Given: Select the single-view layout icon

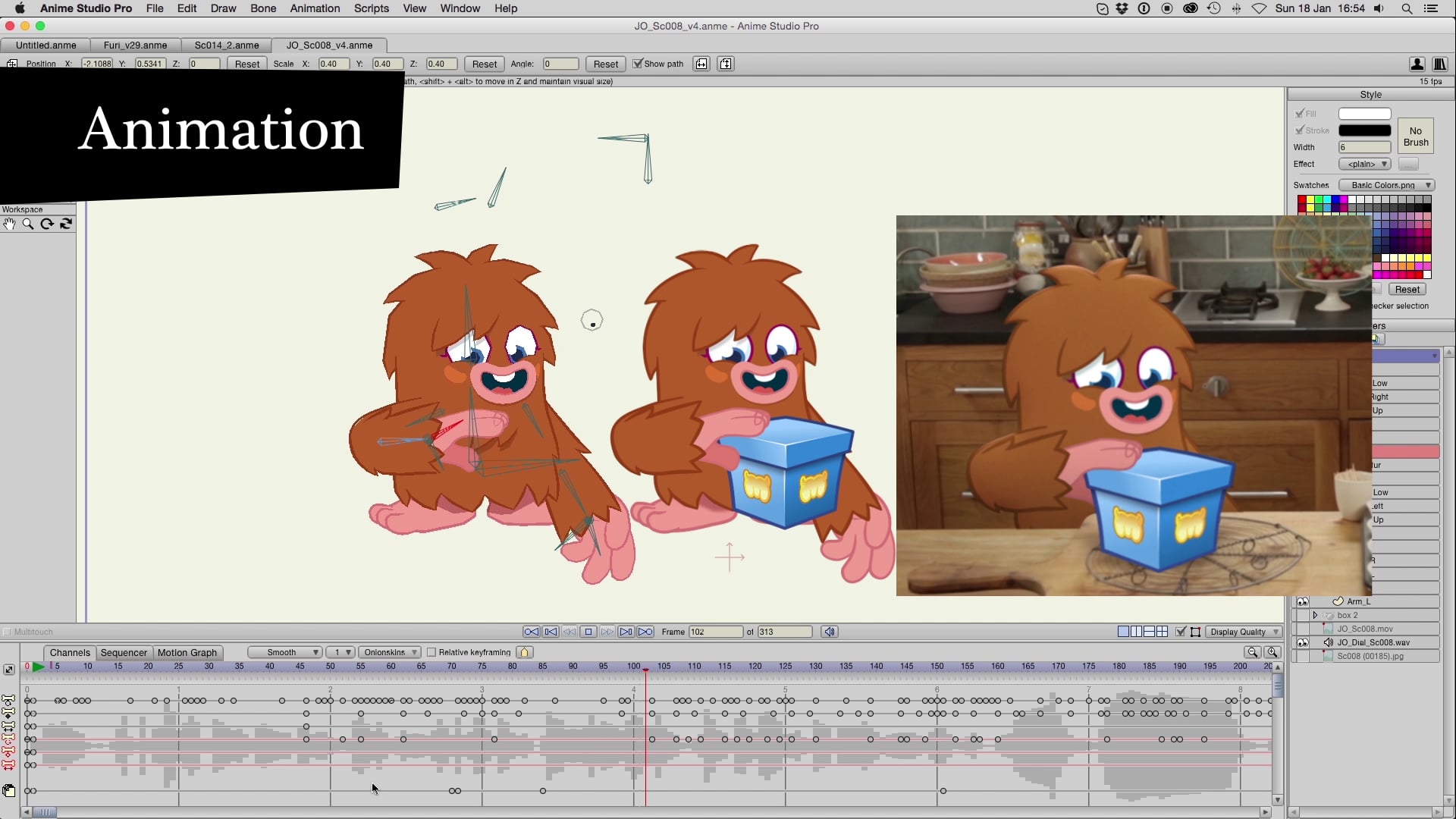Looking at the screenshot, I should pos(1123,632).
